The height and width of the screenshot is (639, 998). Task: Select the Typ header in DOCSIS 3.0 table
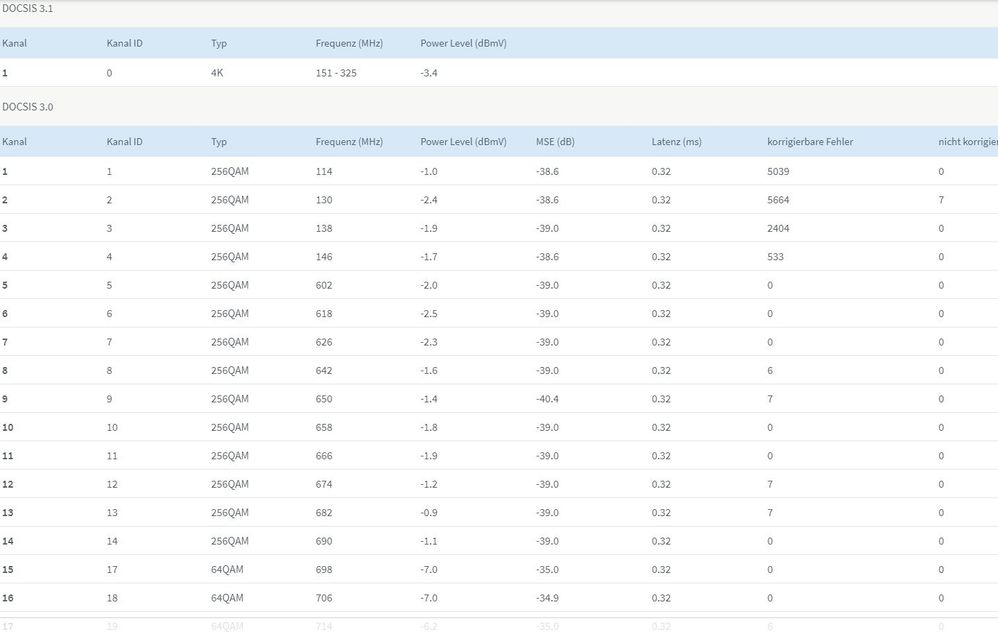(219, 142)
